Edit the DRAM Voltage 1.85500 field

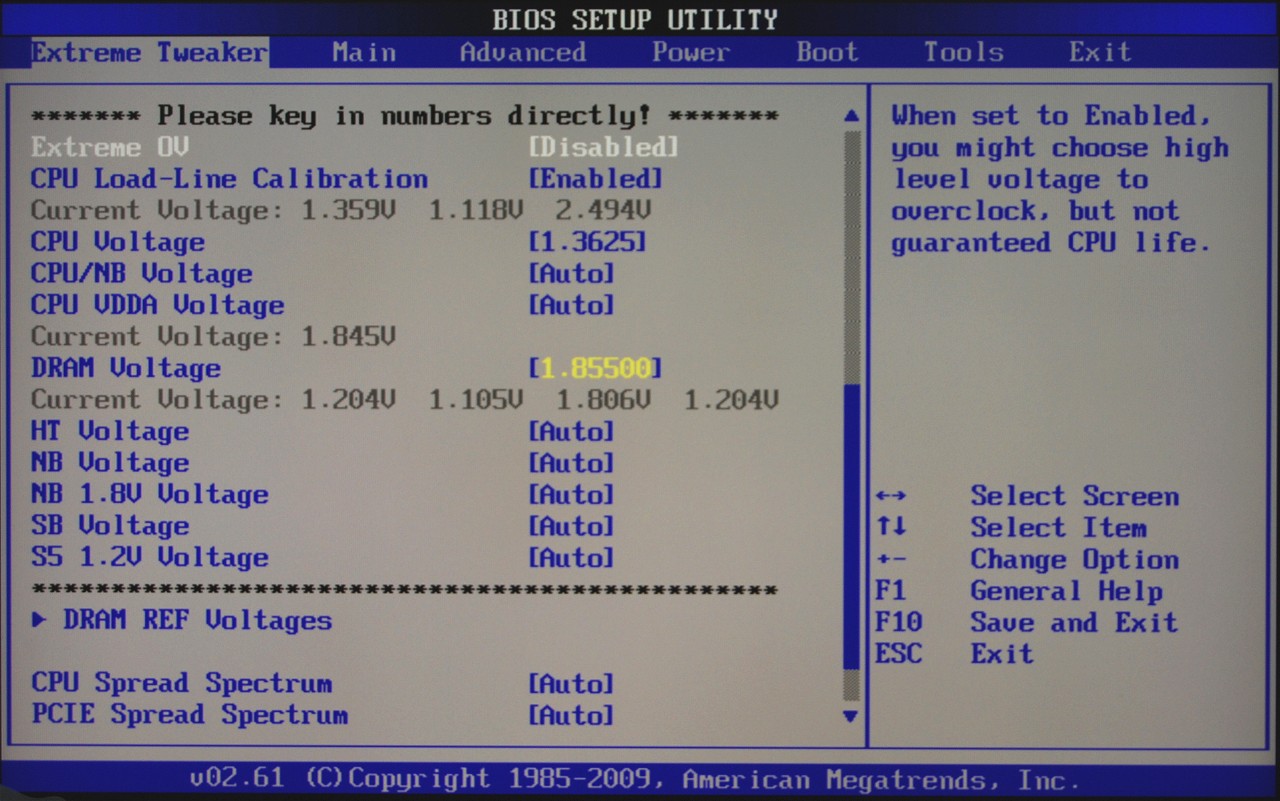[x=596, y=368]
